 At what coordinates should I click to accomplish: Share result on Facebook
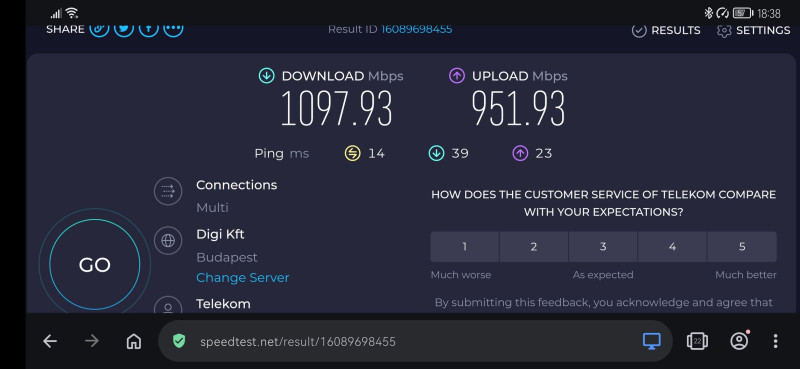(148, 30)
